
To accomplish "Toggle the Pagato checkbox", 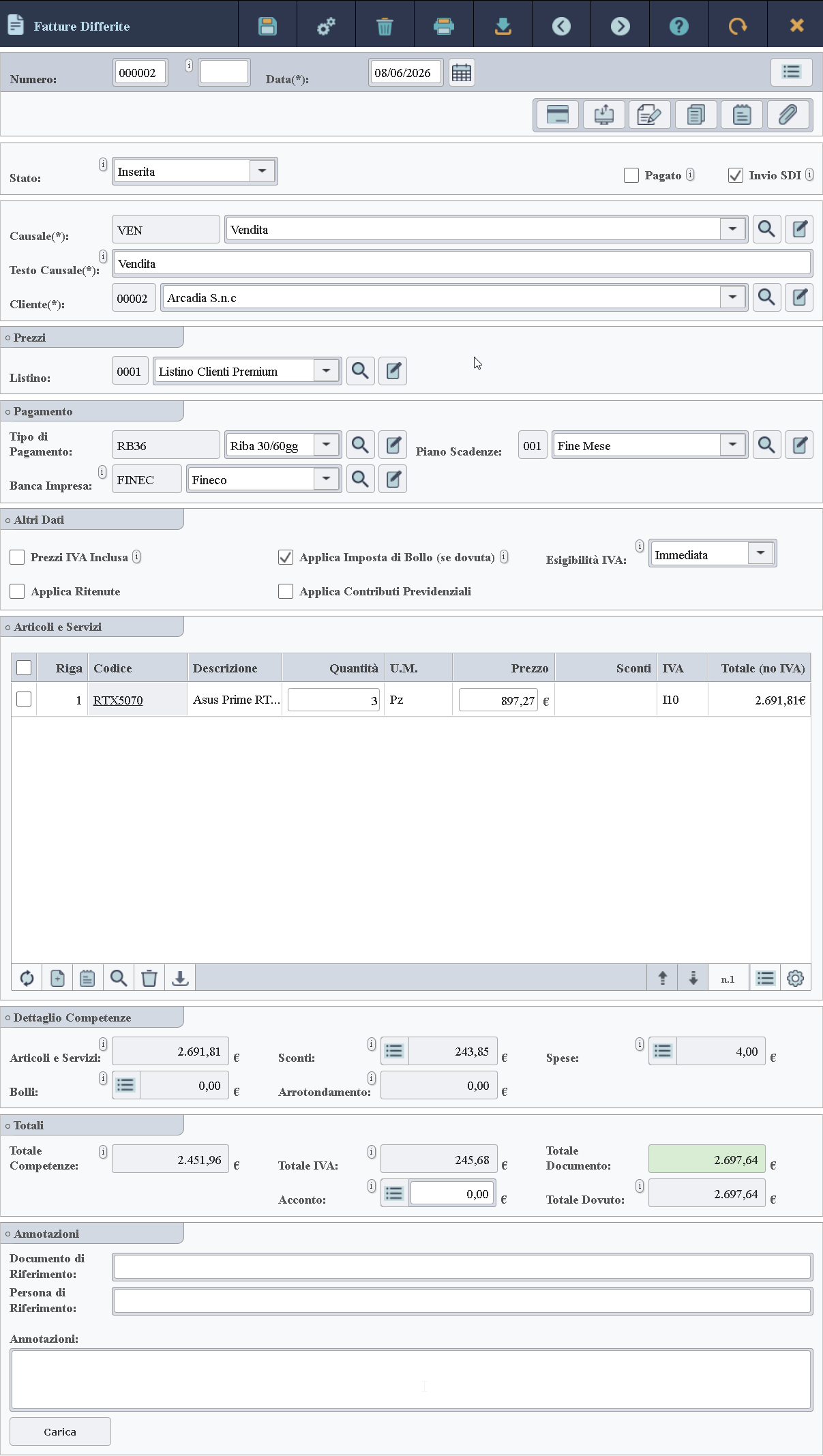I will click(631, 175).
